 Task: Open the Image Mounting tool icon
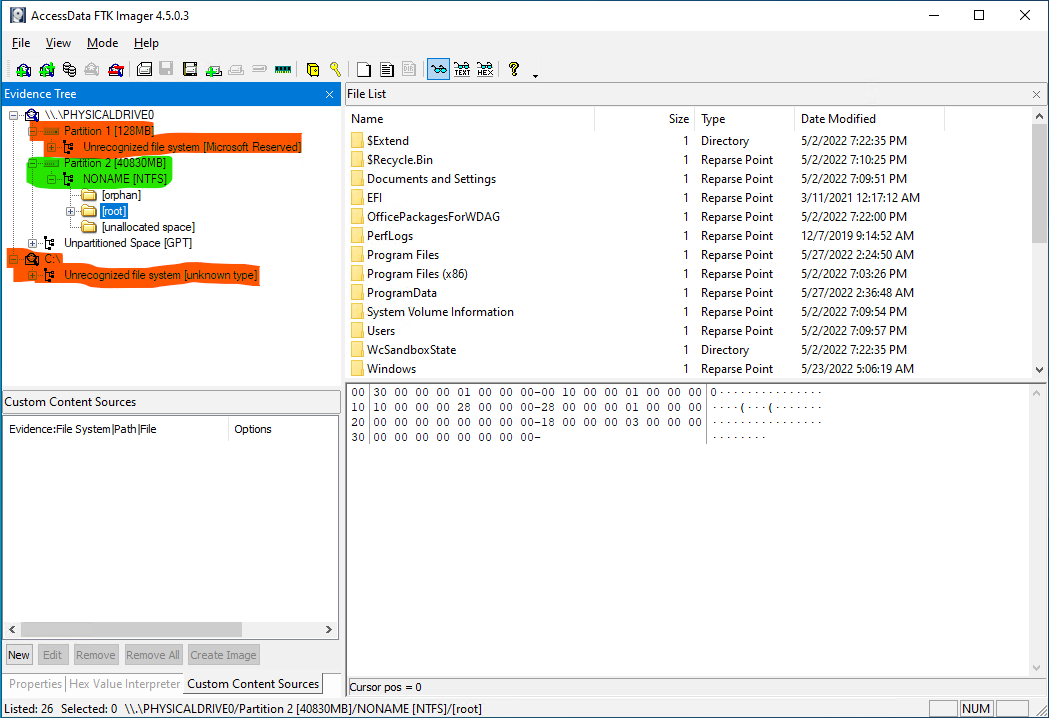(69, 69)
